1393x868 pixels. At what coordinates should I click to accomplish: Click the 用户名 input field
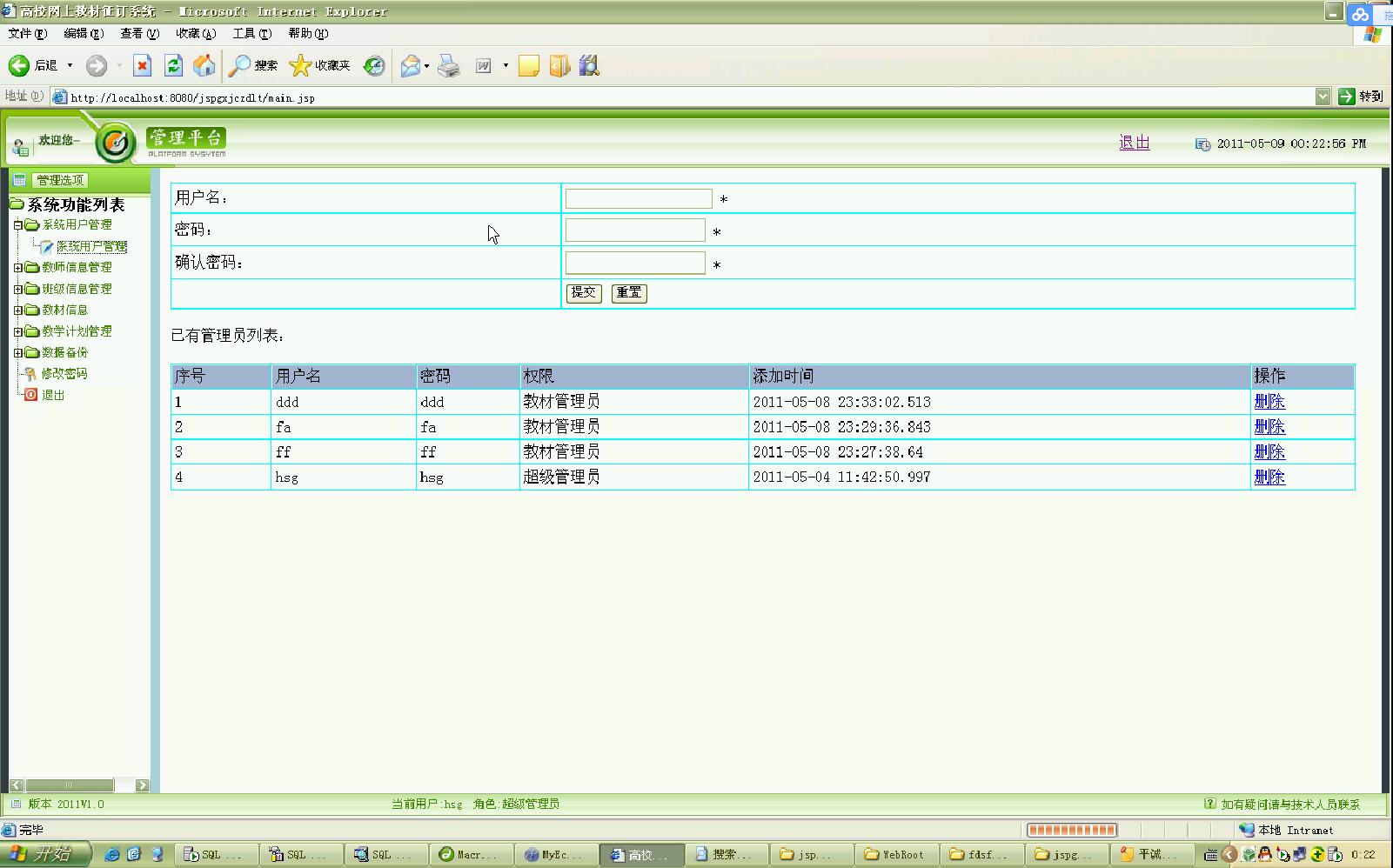click(639, 199)
